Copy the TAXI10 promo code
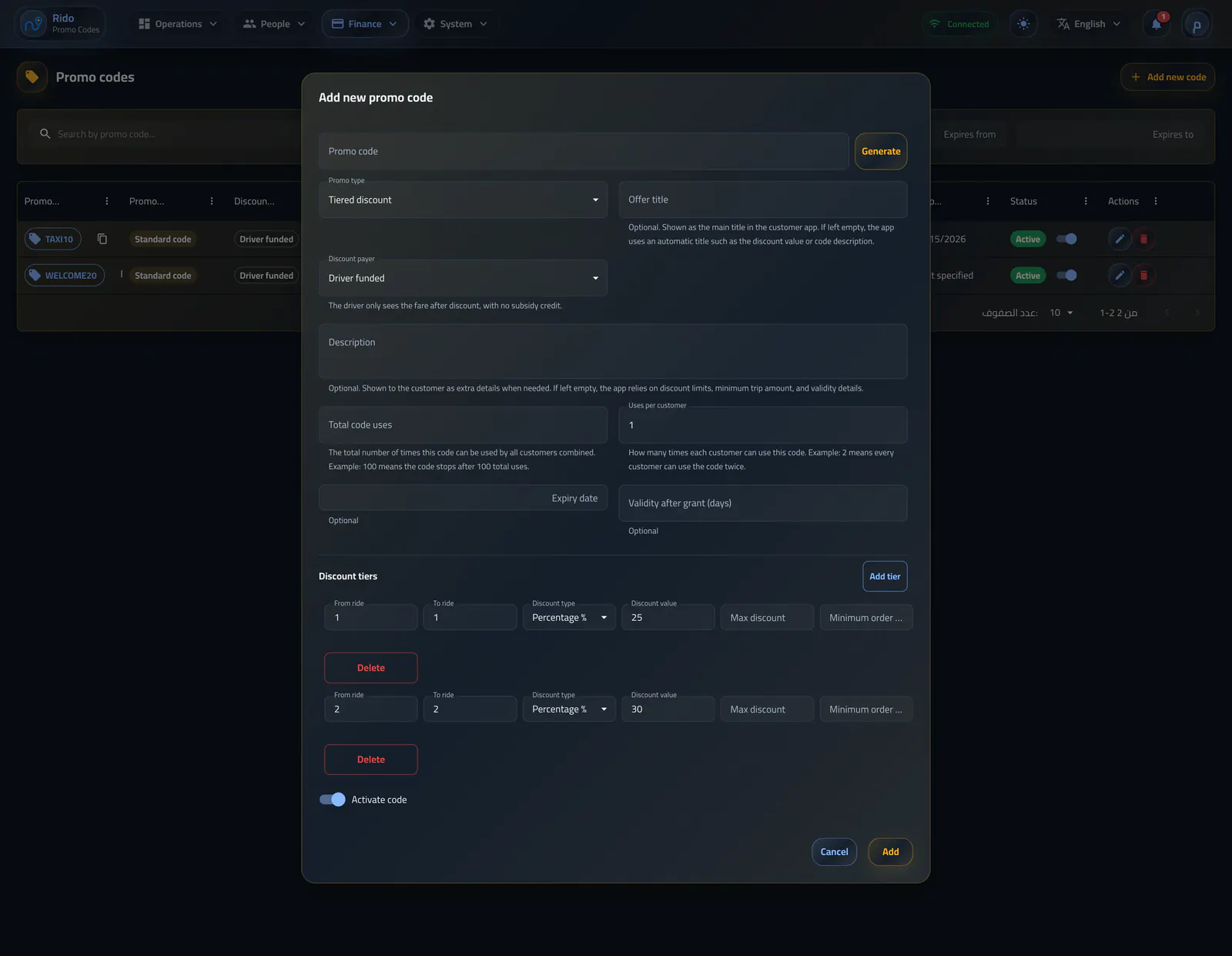Image resolution: width=1232 pixels, height=956 pixels. (x=102, y=239)
